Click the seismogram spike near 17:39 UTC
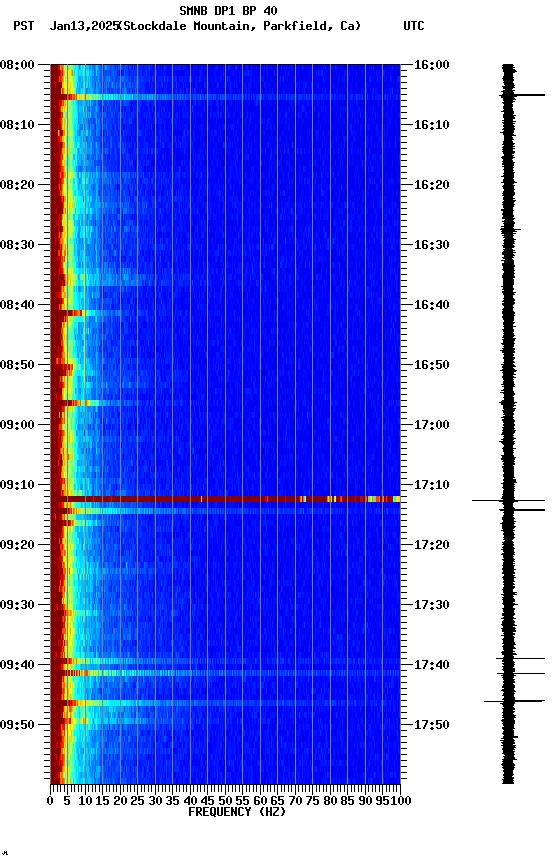The height and width of the screenshot is (864, 552). pos(521,659)
